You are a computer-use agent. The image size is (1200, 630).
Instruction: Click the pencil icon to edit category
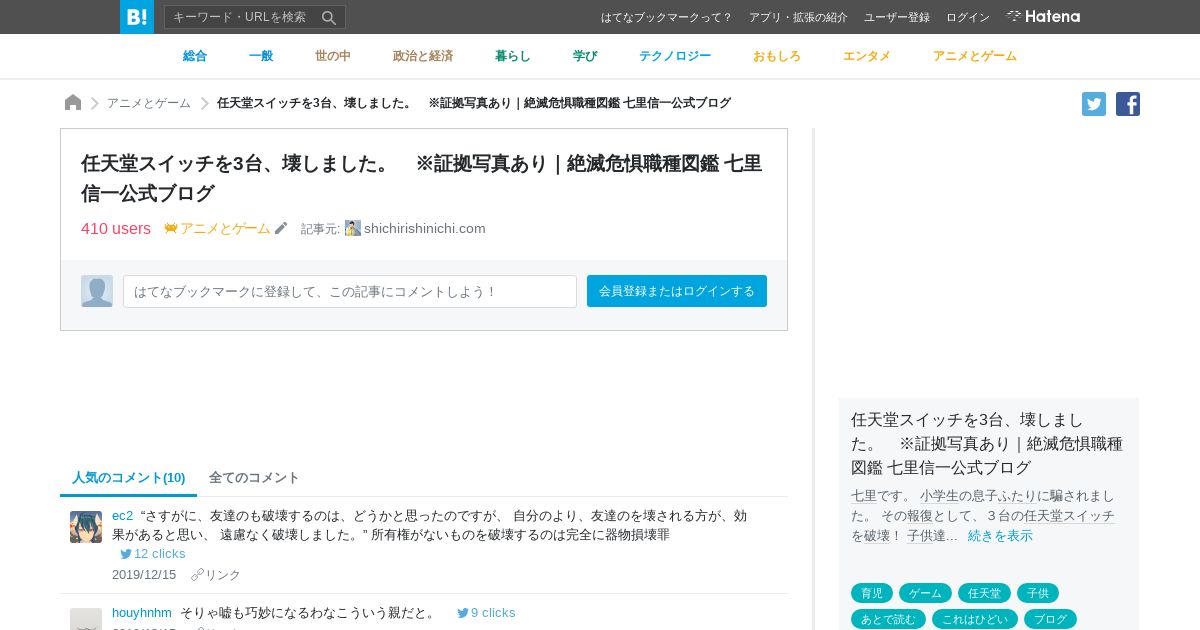[281, 228]
